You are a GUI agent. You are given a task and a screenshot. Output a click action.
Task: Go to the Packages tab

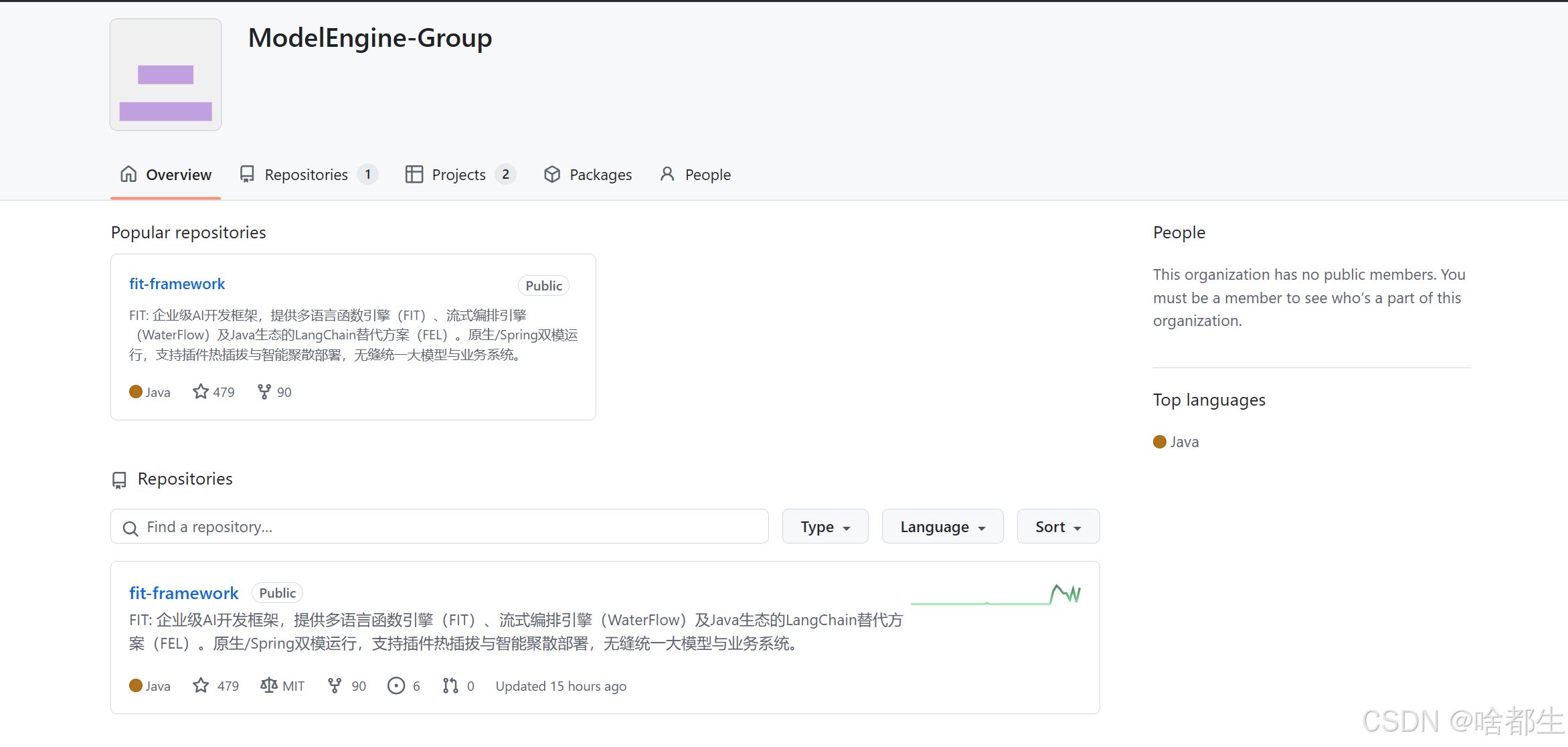pyautogui.click(x=588, y=175)
